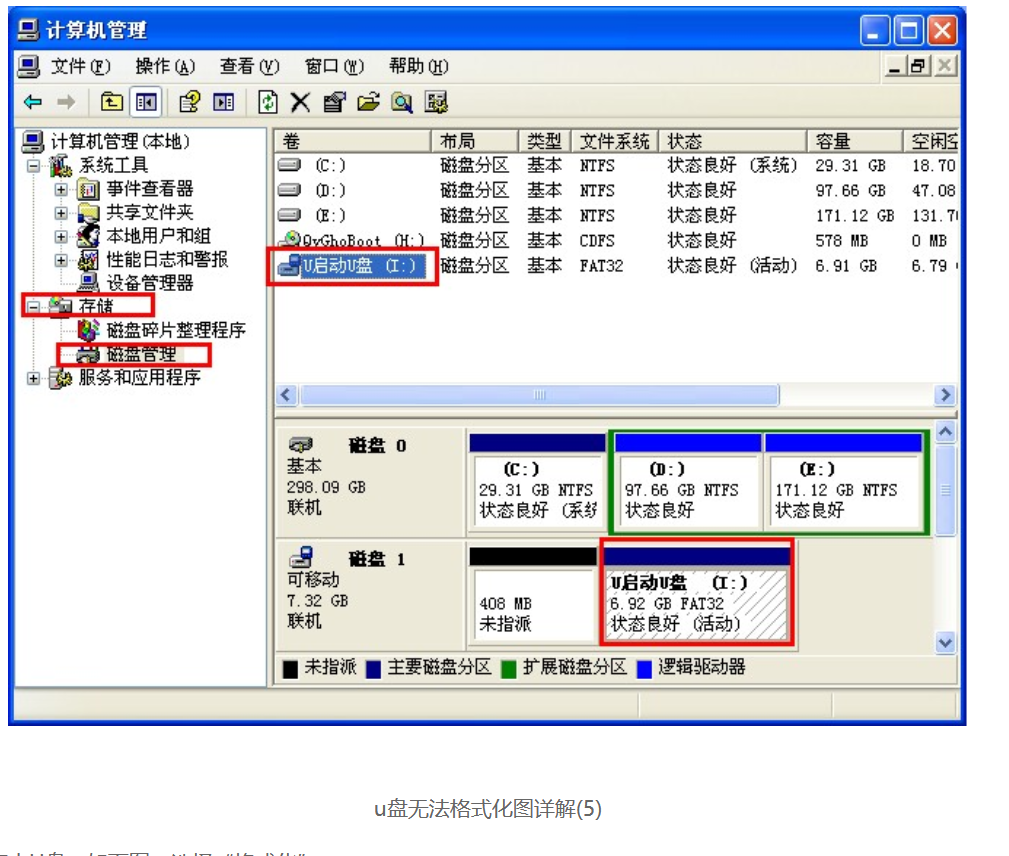Expand the 事件查看器 tree node

pyautogui.click(x=61, y=189)
